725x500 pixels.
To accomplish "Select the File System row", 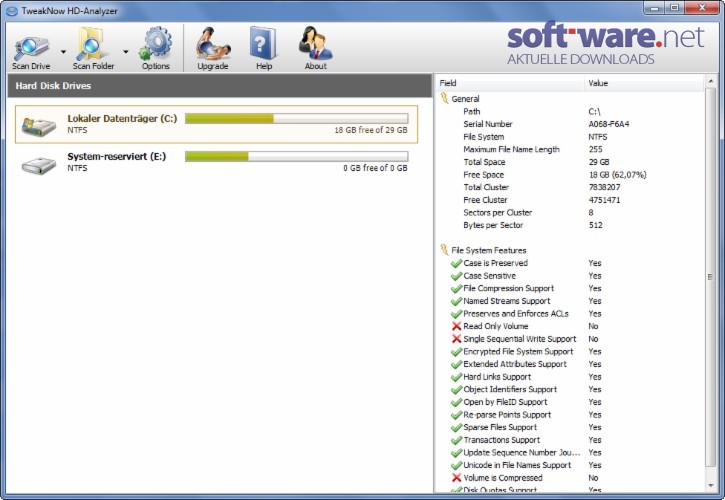I will point(570,137).
